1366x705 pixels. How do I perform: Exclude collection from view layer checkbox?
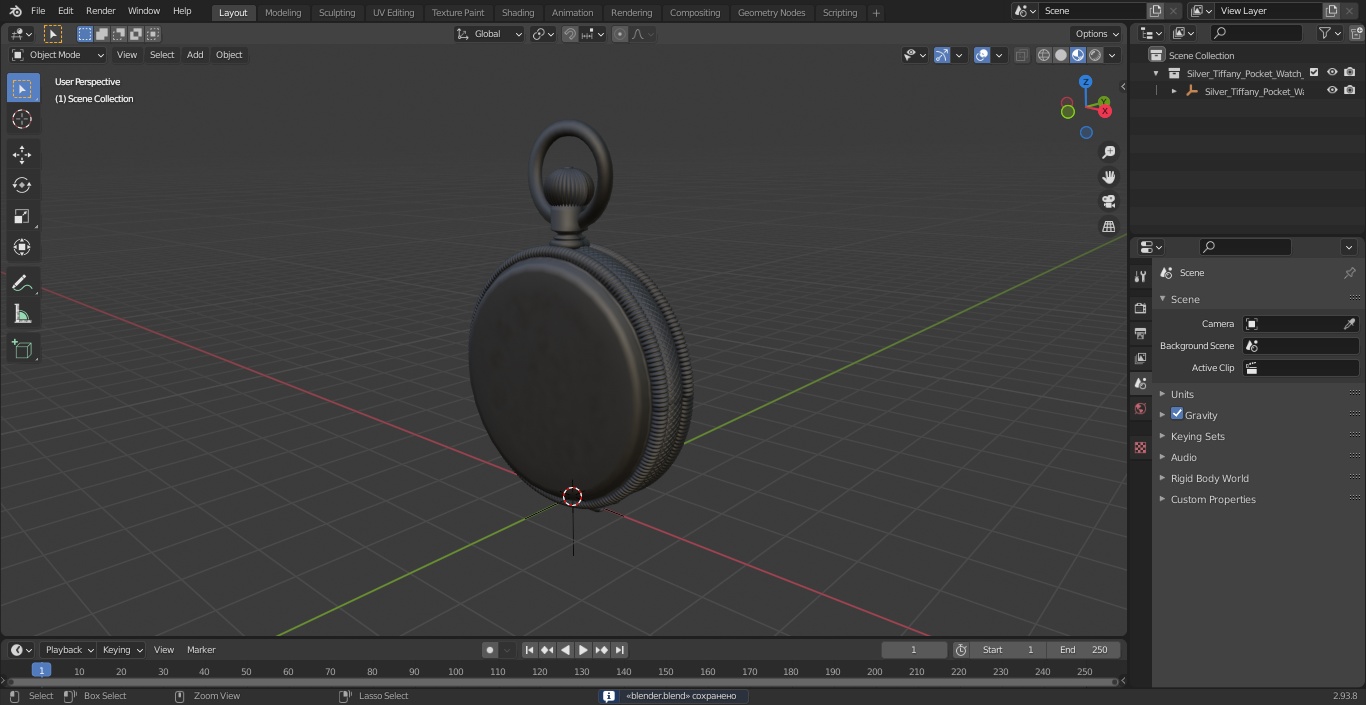point(1314,72)
